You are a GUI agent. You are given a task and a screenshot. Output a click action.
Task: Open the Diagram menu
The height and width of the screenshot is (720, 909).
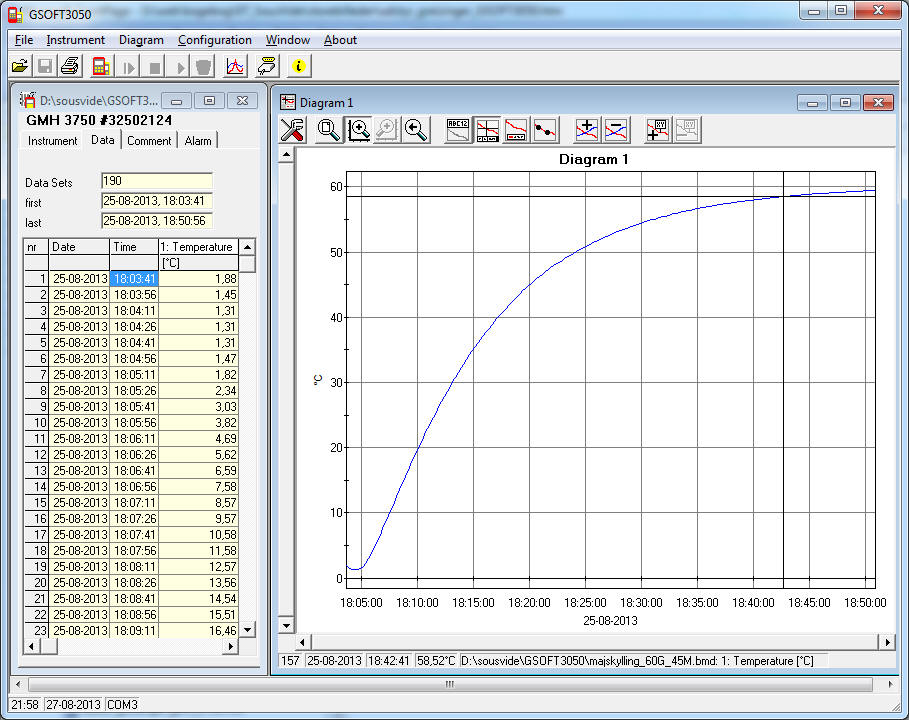coord(141,40)
